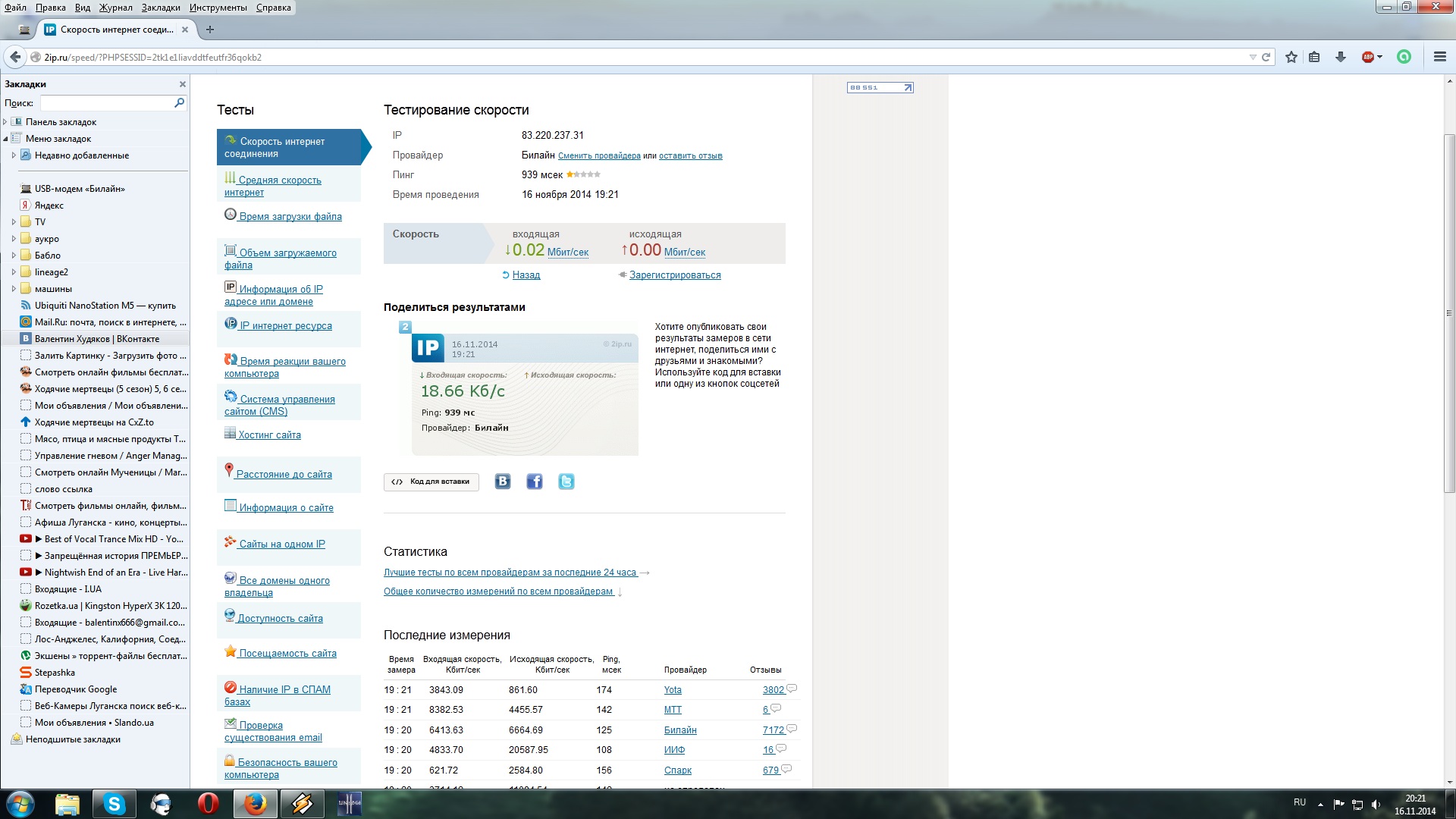Open Skype from the taskbar

click(115, 803)
